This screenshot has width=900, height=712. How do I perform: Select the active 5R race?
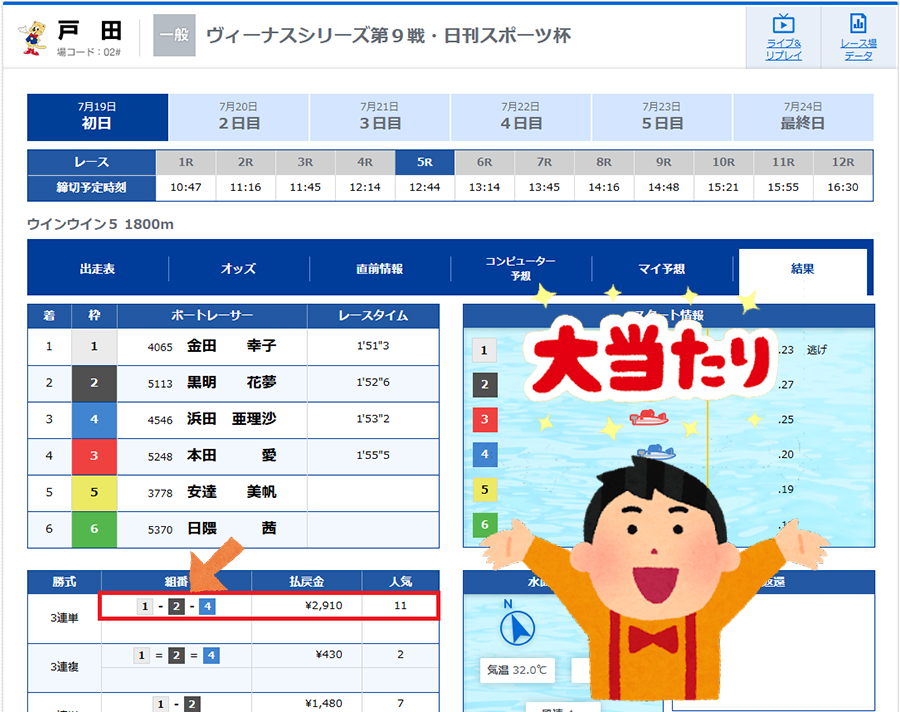[x=425, y=162]
